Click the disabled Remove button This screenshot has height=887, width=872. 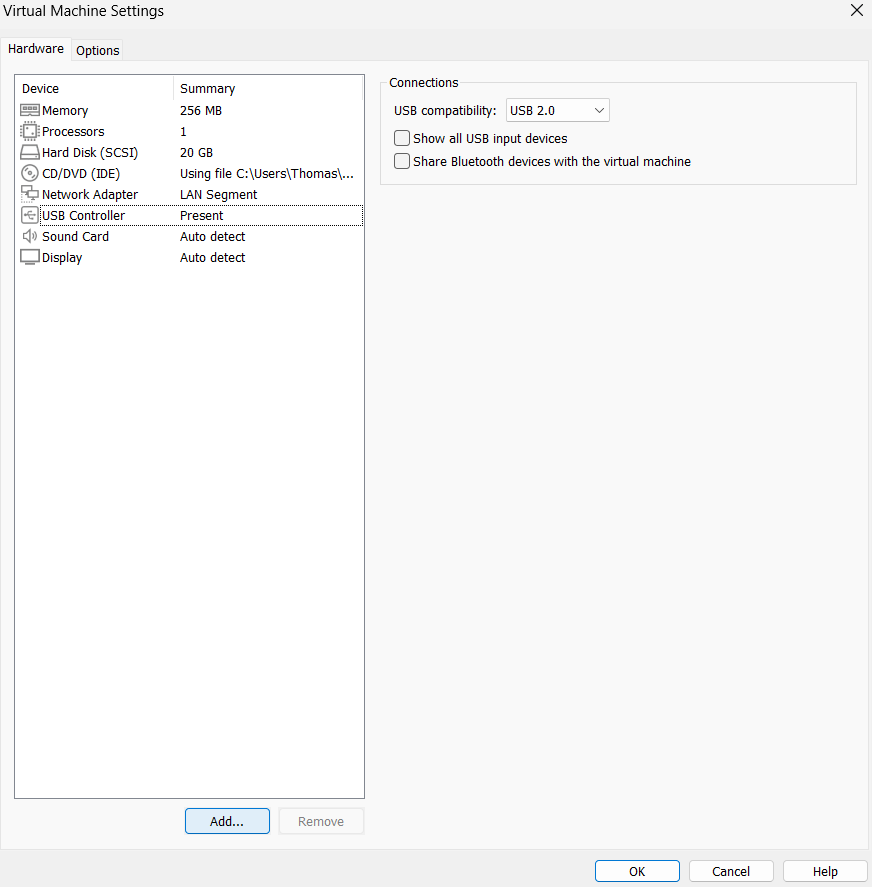pos(321,821)
